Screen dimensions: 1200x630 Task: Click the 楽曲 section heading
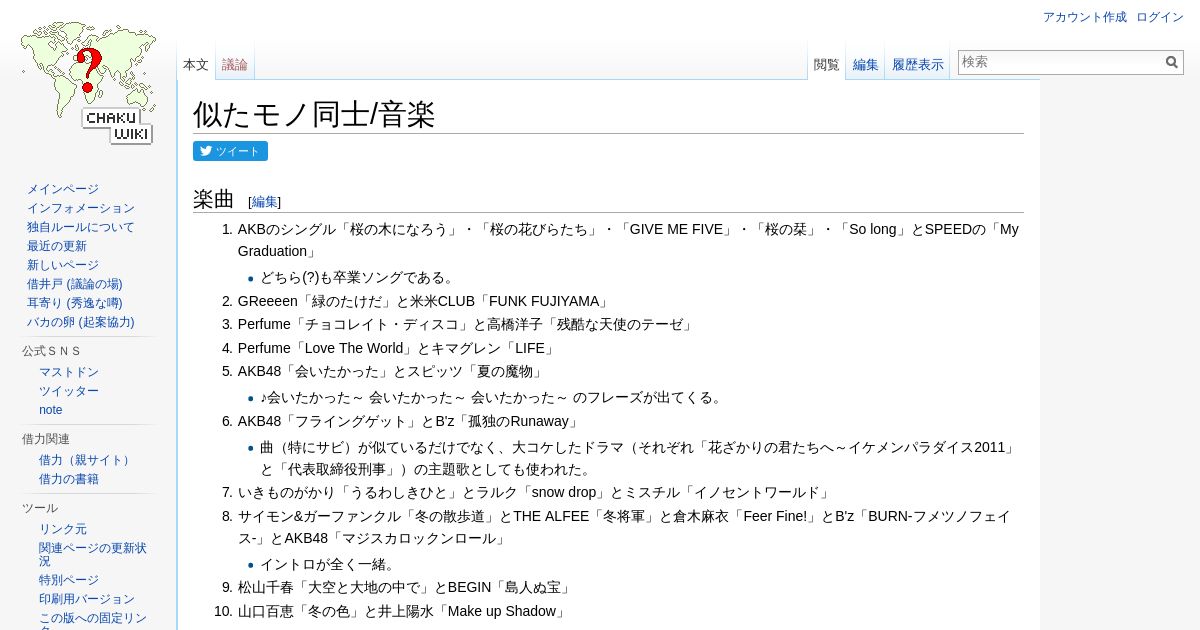coord(213,199)
